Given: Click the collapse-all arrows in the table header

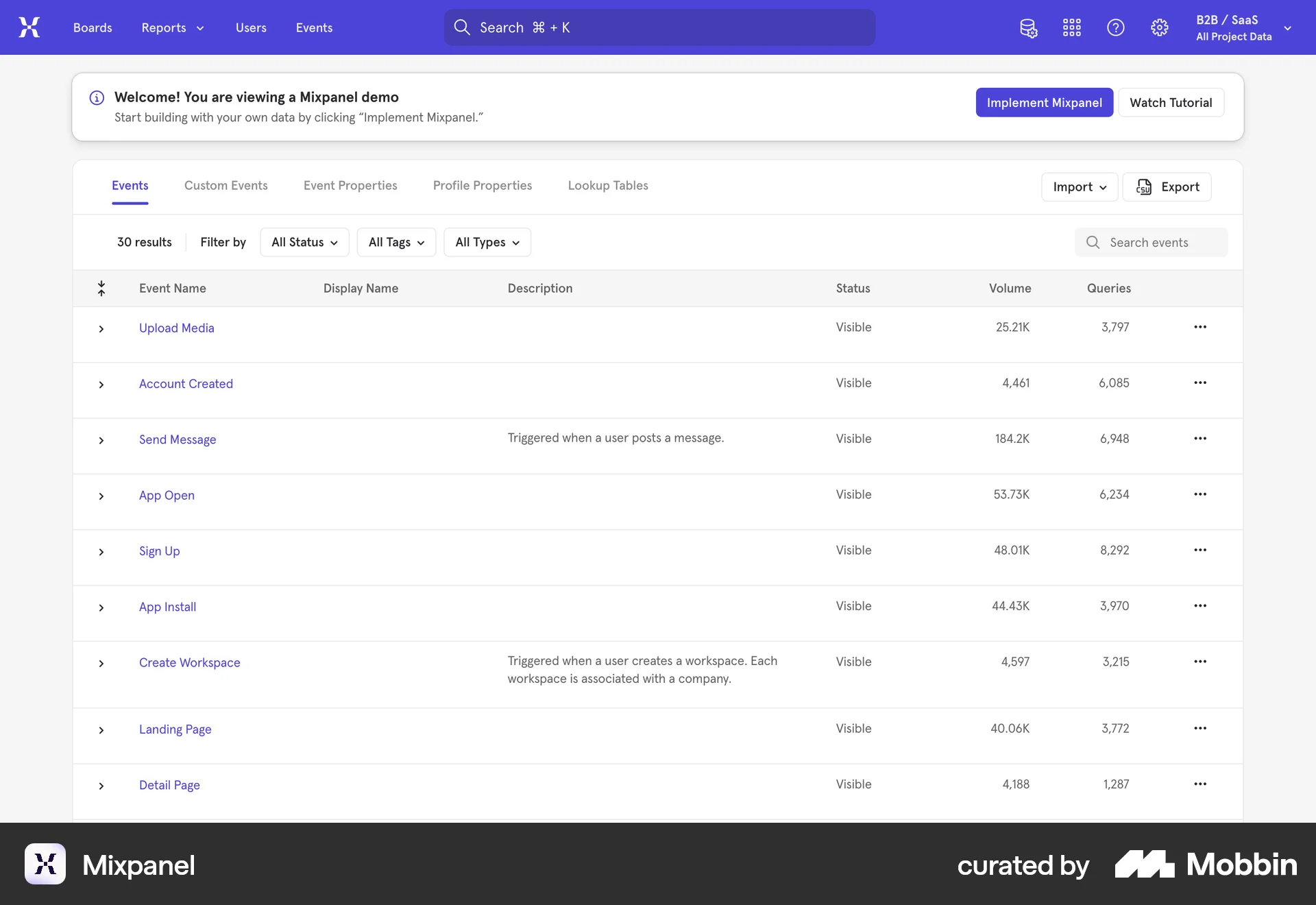Looking at the screenshot, I should [x=101, y=288].
